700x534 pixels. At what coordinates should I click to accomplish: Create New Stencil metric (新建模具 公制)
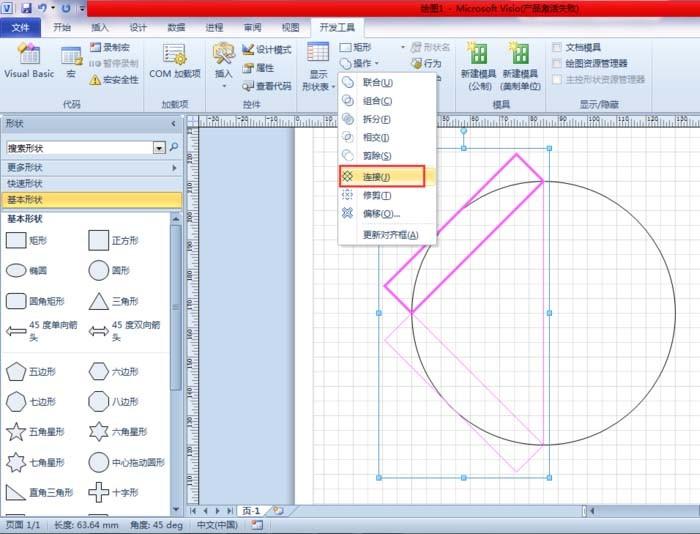click(478, 66)
